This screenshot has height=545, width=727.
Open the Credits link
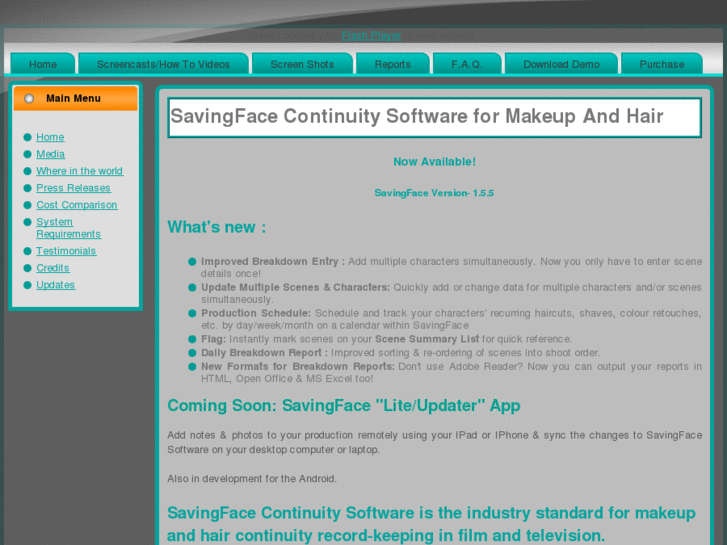tap(53, 268)
